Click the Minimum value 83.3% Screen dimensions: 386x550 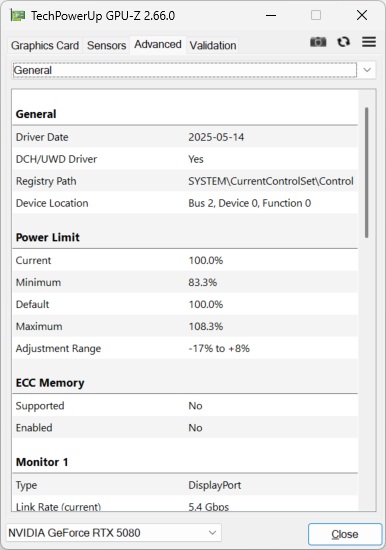click(202, 282)
